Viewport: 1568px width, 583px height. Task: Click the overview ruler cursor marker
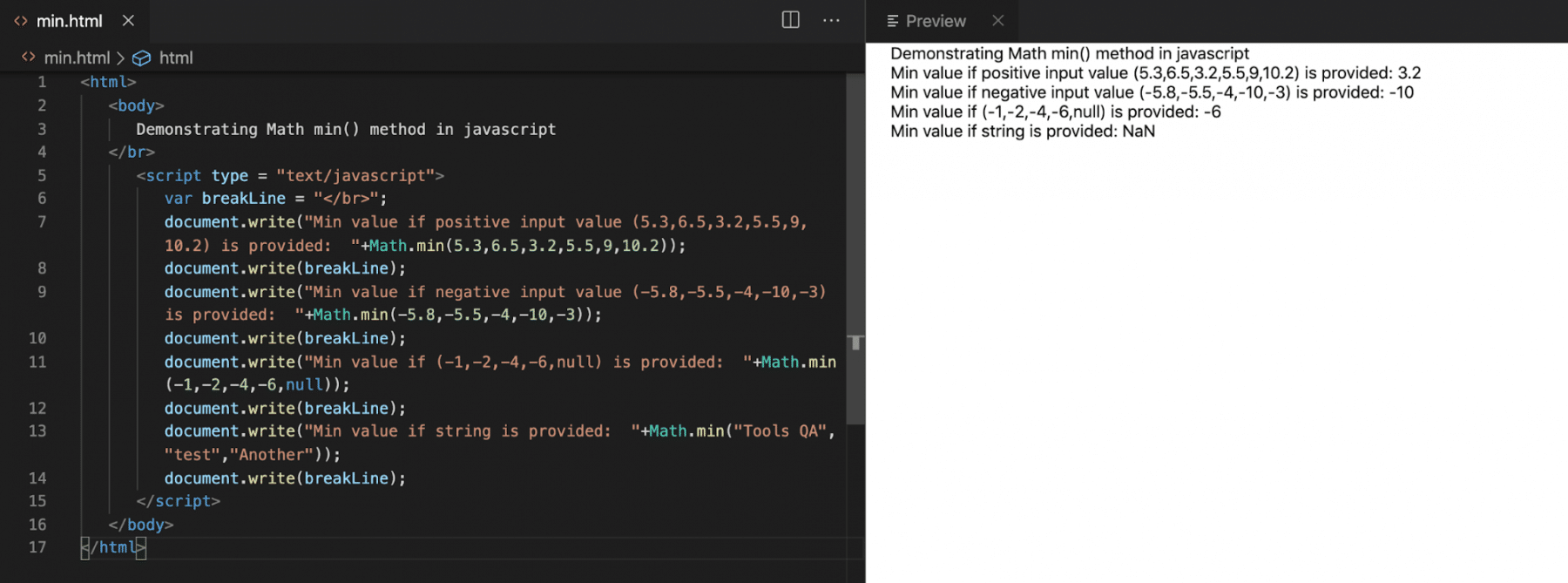[x=855, y=342]
